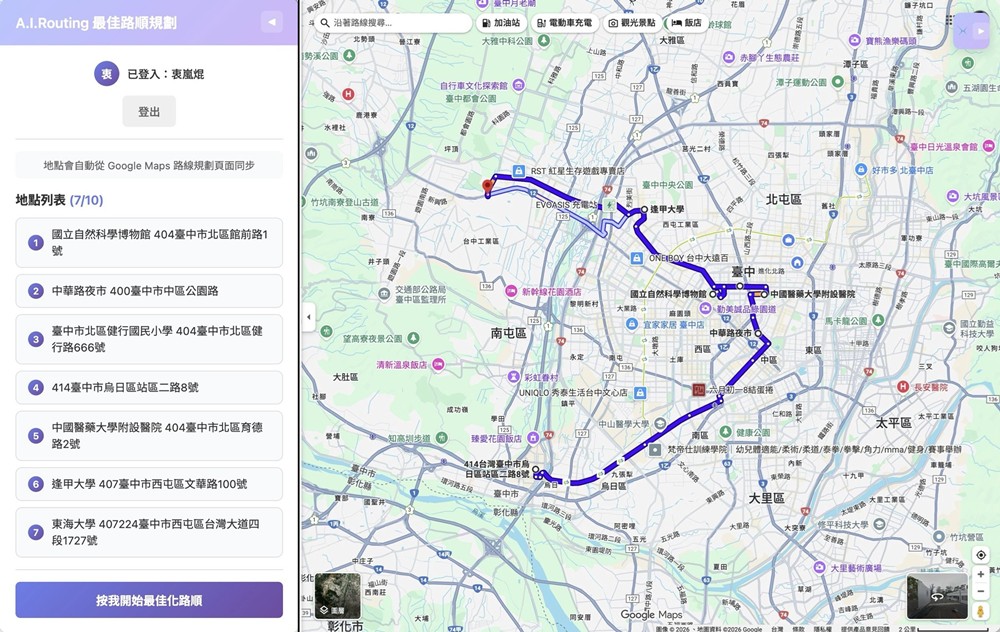Click the red destination pin on map
Viewport: 1000px width, 632px height.
click(487, 186)
